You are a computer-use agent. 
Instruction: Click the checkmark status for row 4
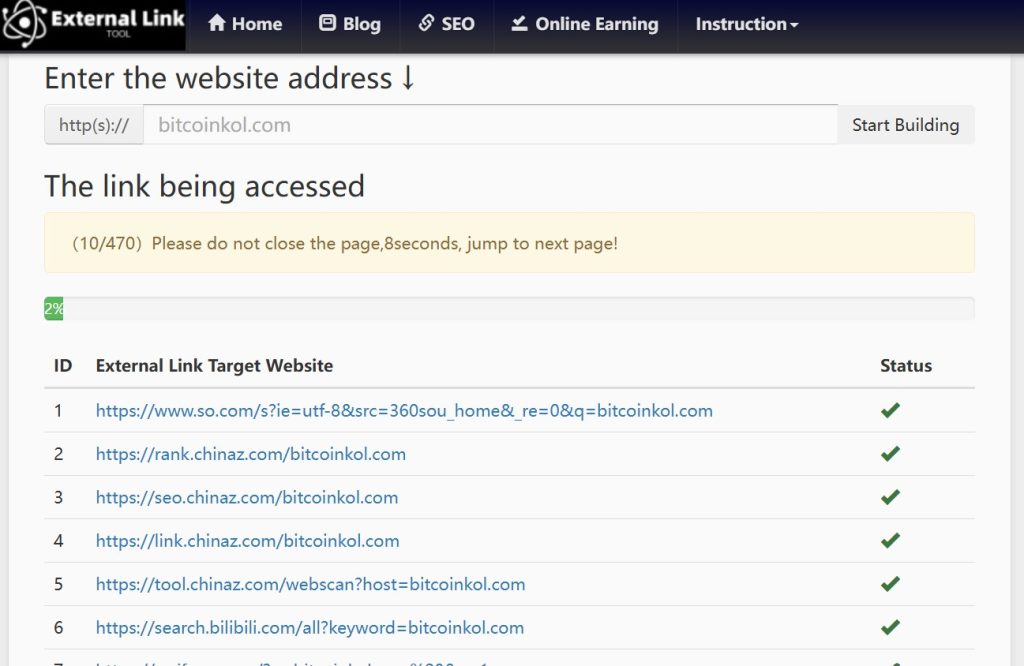pyautogui.click(x=890, y=541)
